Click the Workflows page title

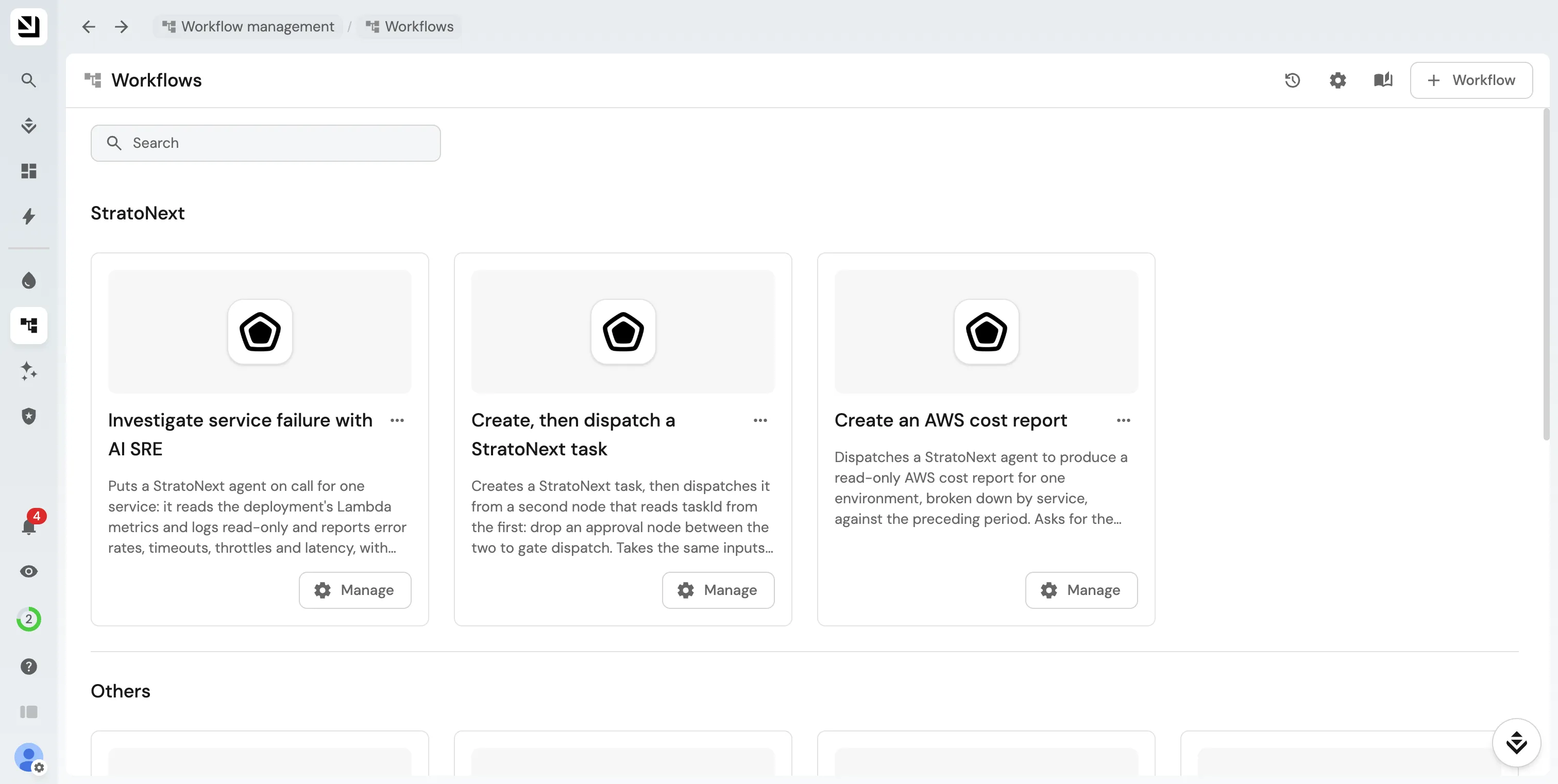tap(157, 80)
